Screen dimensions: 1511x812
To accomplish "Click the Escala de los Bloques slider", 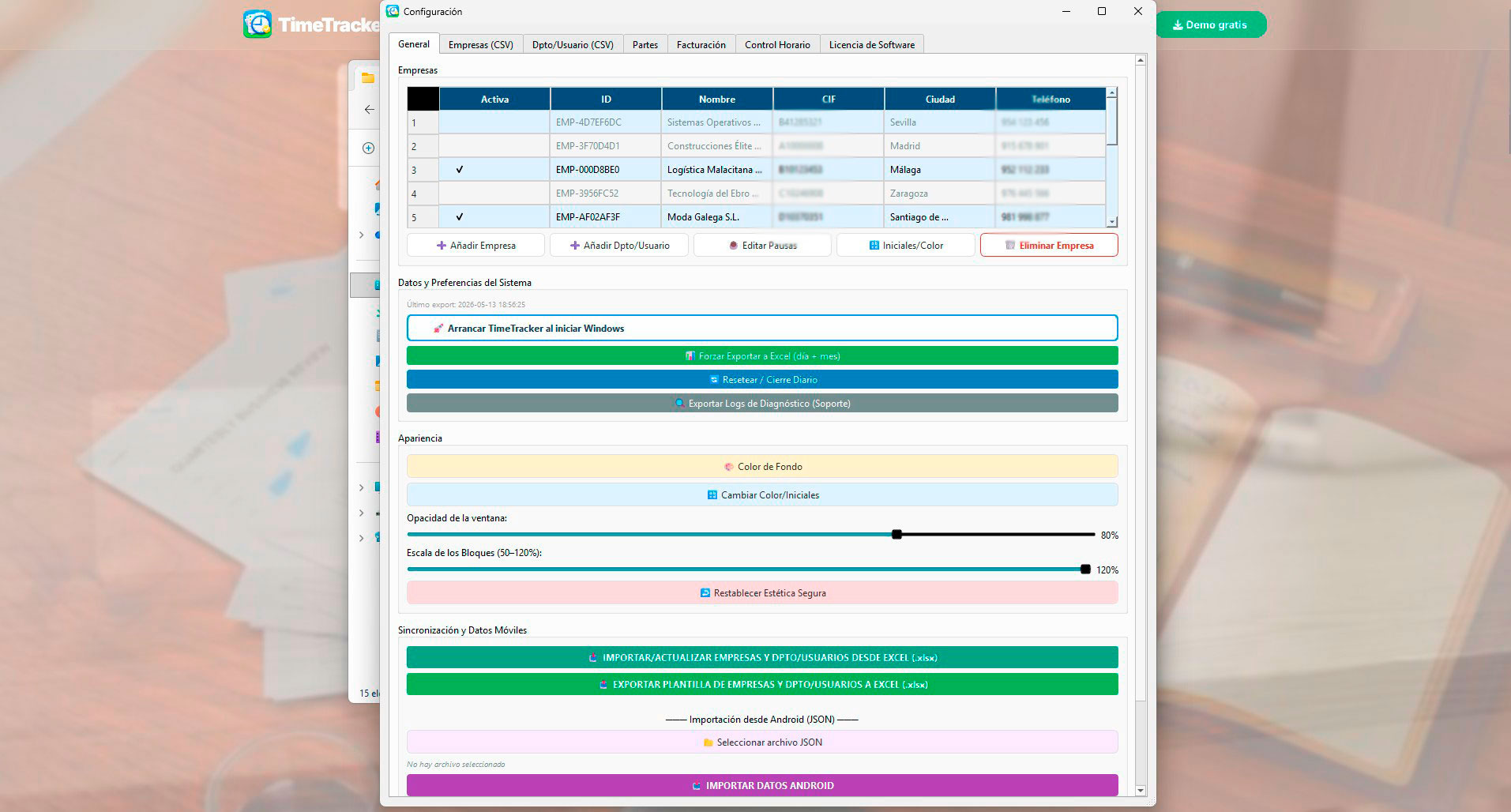I will [x=749, y=570].
